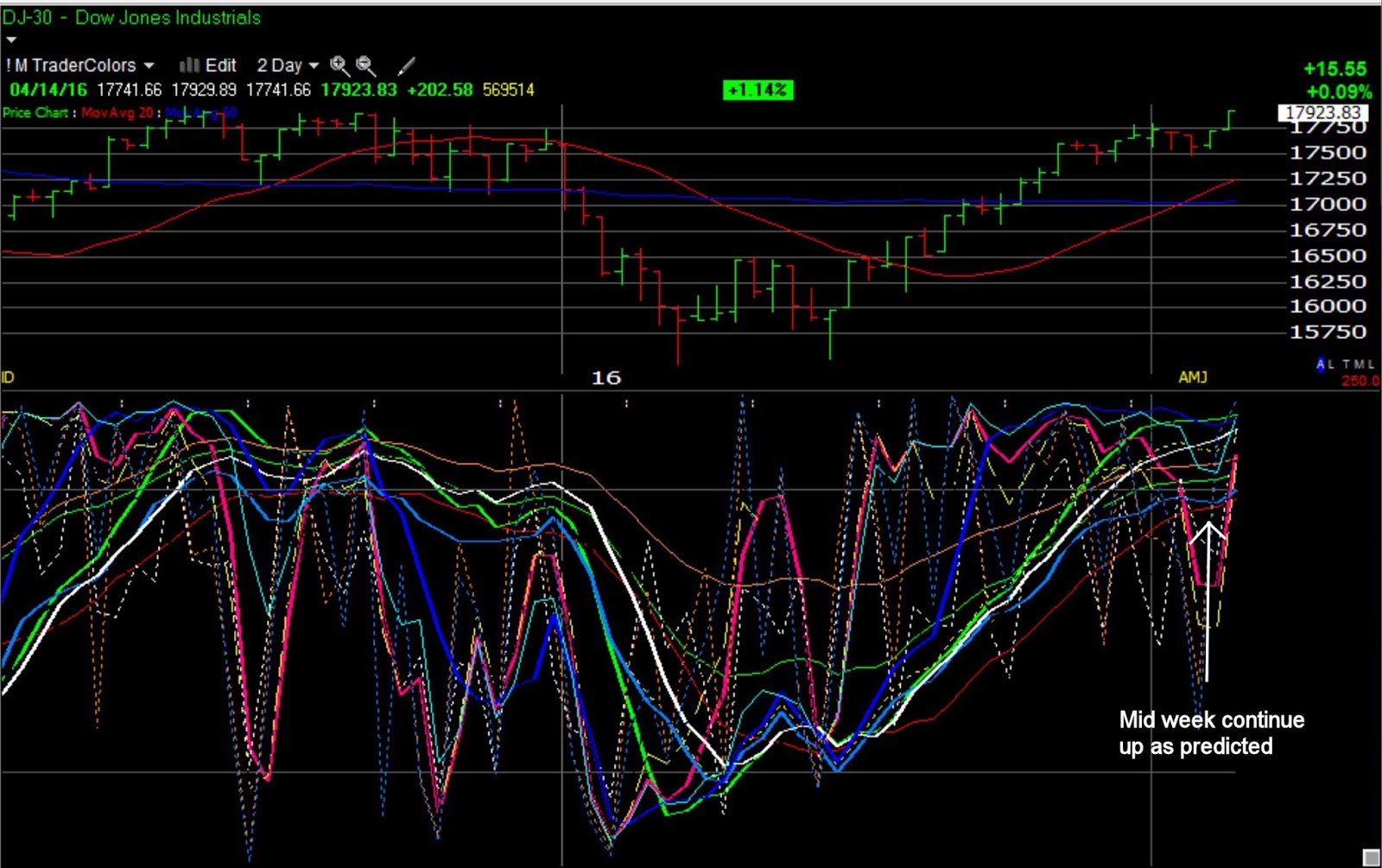This screenshot has height=868, width=1382.
Task: Select the DJ-30 Dow Jones Industrials title
Action: coord(130,17)
